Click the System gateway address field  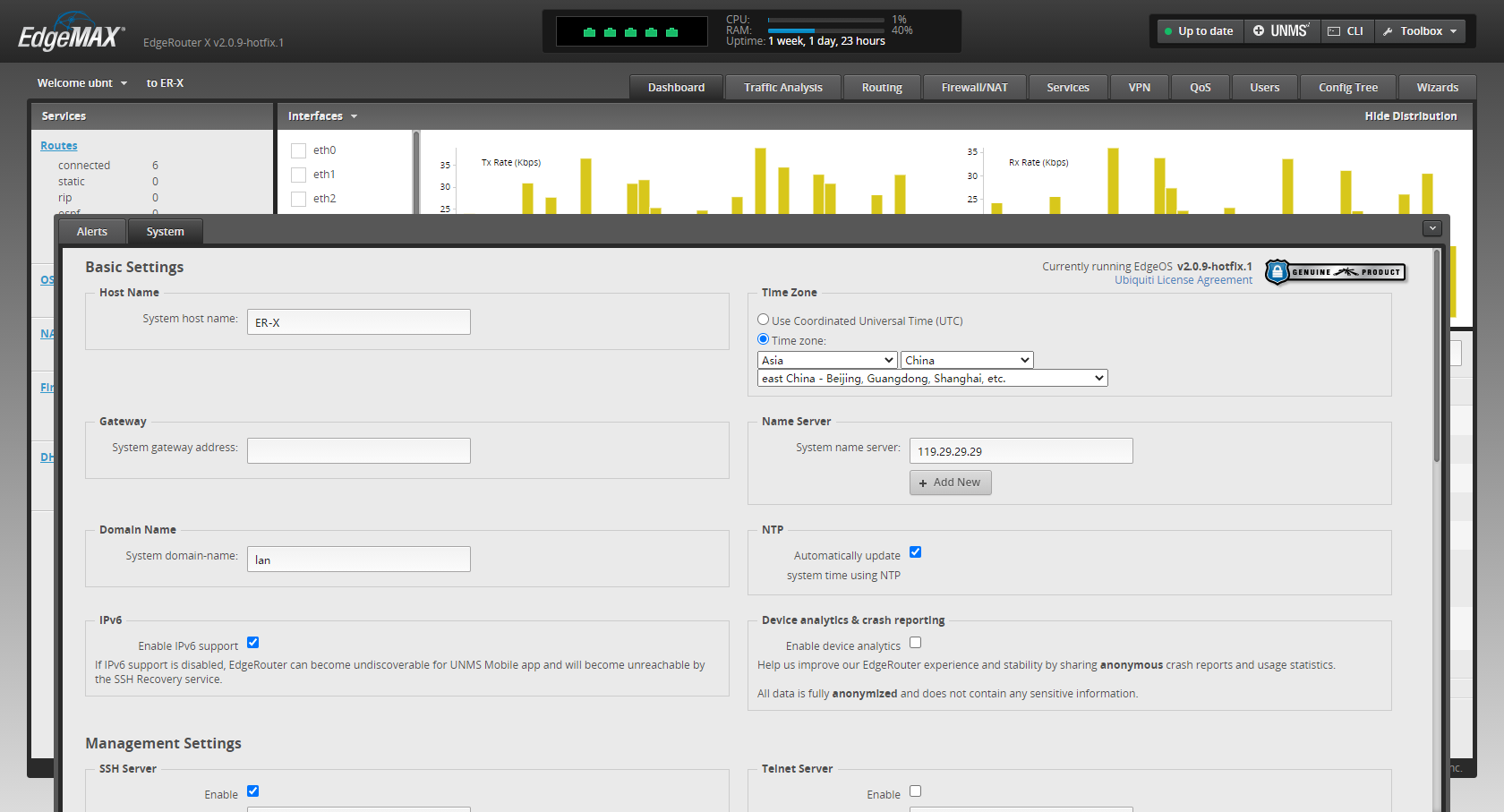coord(359,451)
